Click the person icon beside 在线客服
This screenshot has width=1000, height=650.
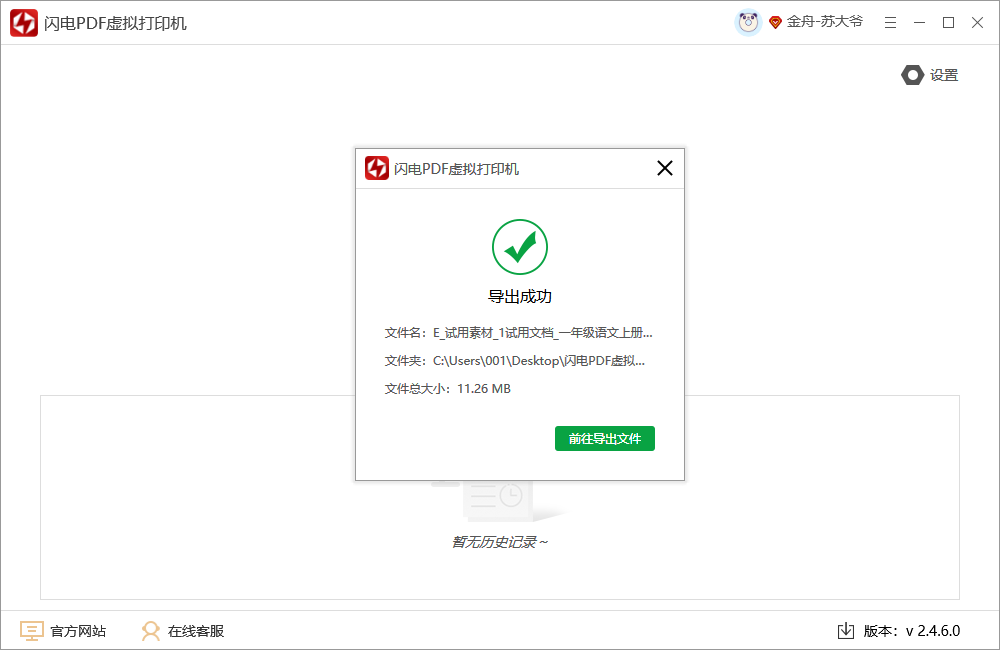point(151,632)
